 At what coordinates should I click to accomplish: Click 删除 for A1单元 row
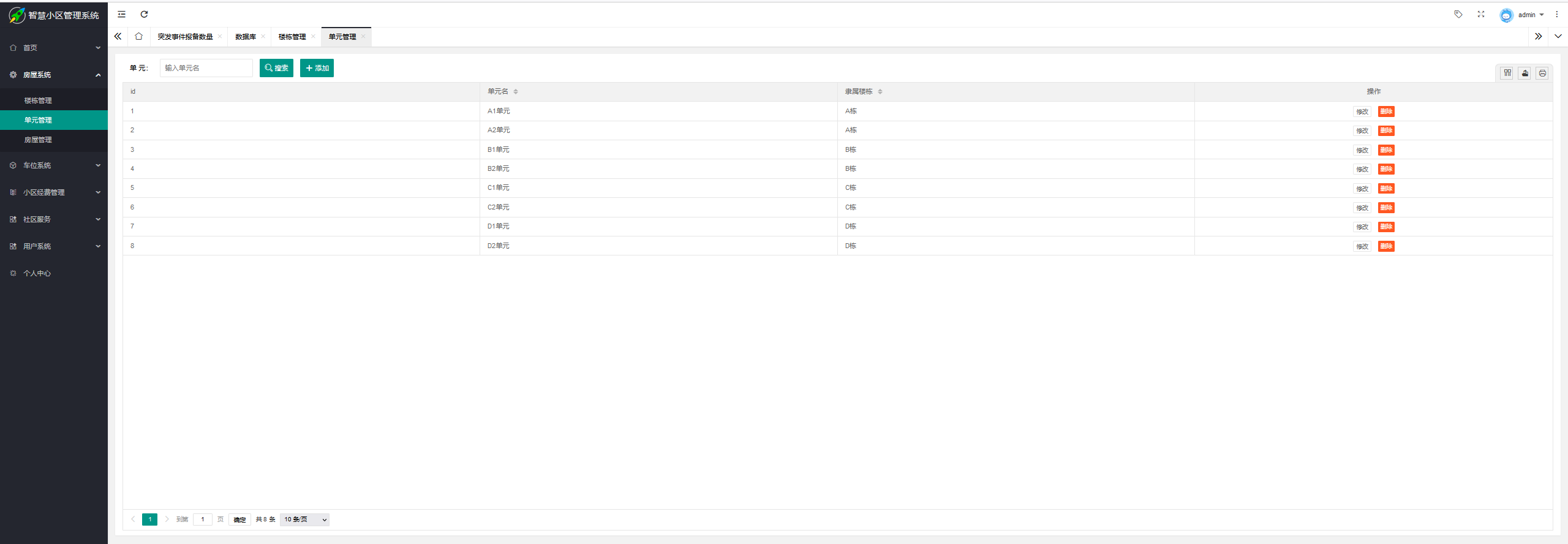1386,111
